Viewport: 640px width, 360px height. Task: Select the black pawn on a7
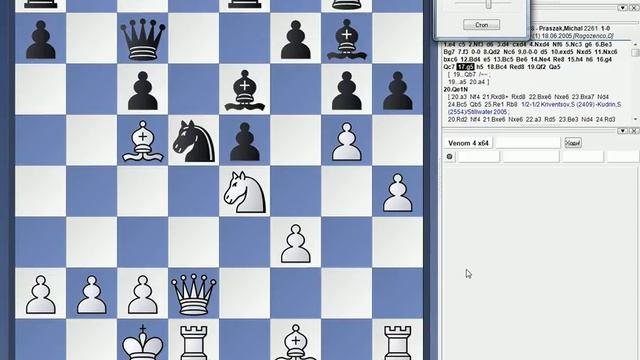tap(40, 39)
